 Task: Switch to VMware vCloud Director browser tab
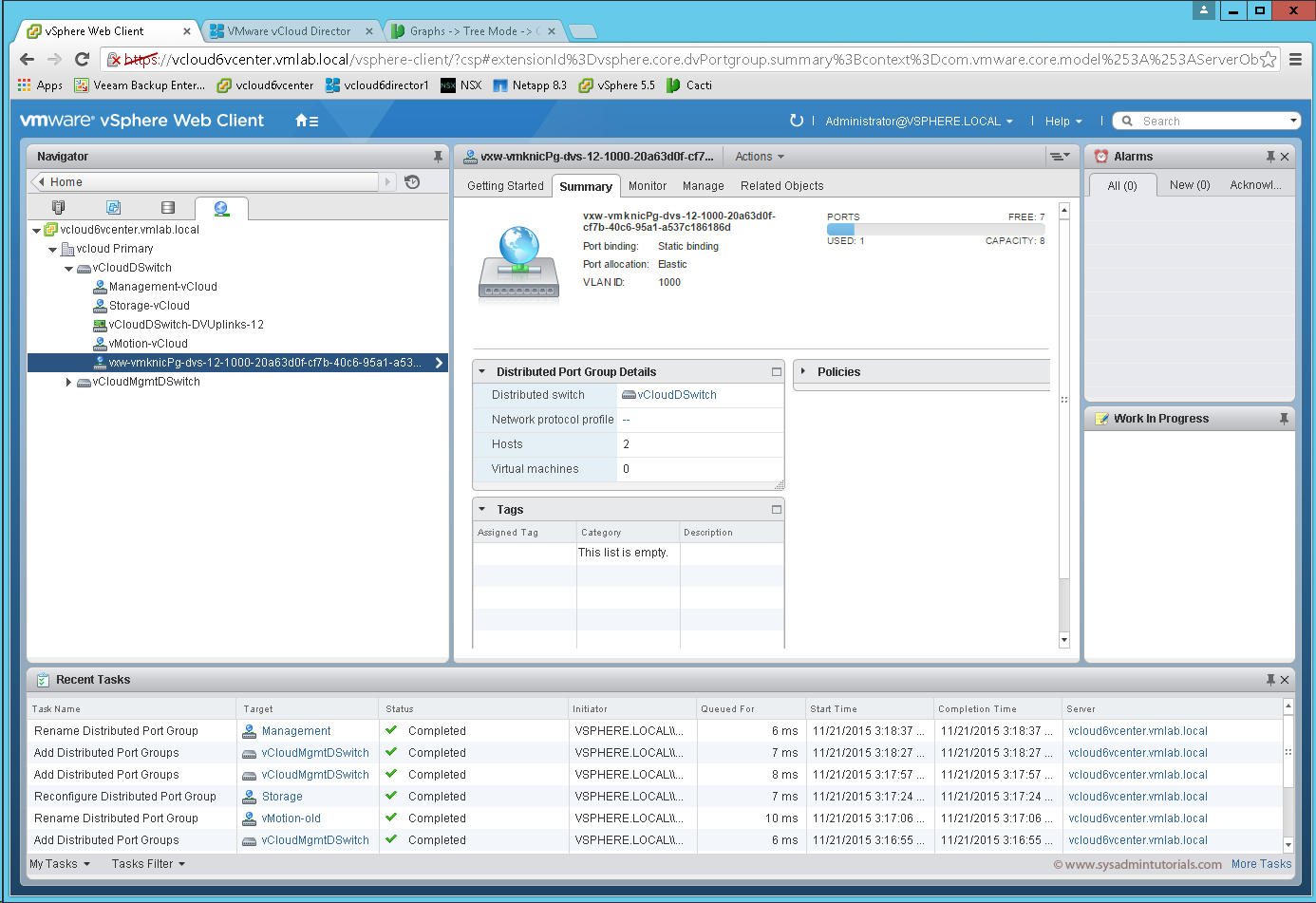(289, 31)
